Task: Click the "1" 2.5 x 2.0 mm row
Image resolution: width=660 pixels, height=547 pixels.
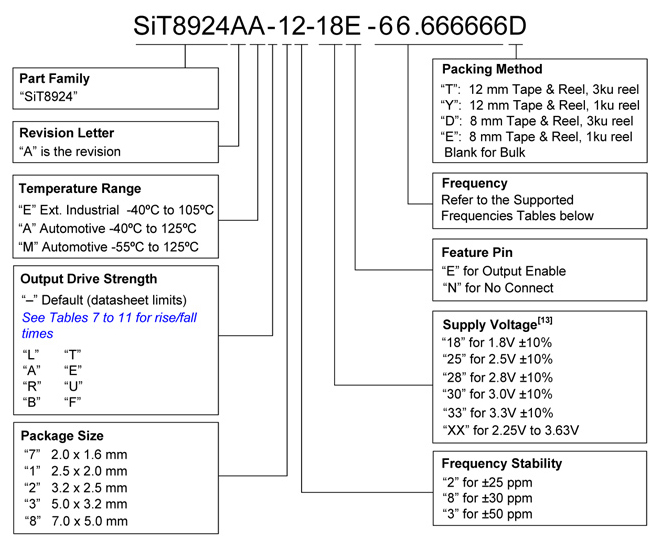Action: (76, 471)
